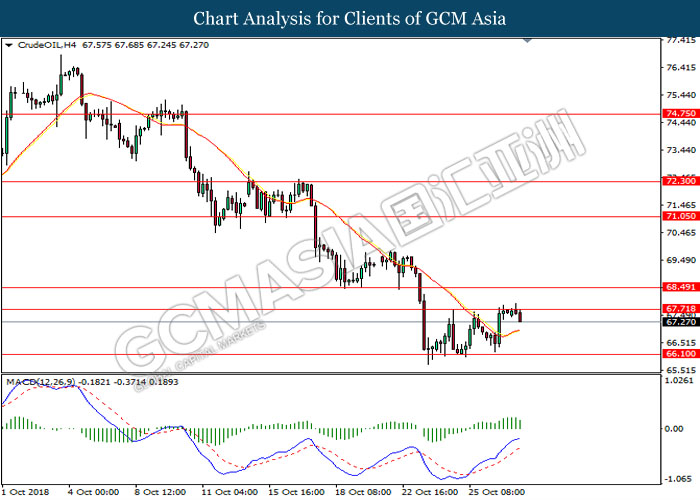700x500 pixels.
Task: Select the 72.300 price level label
Action: click(681, 181)
